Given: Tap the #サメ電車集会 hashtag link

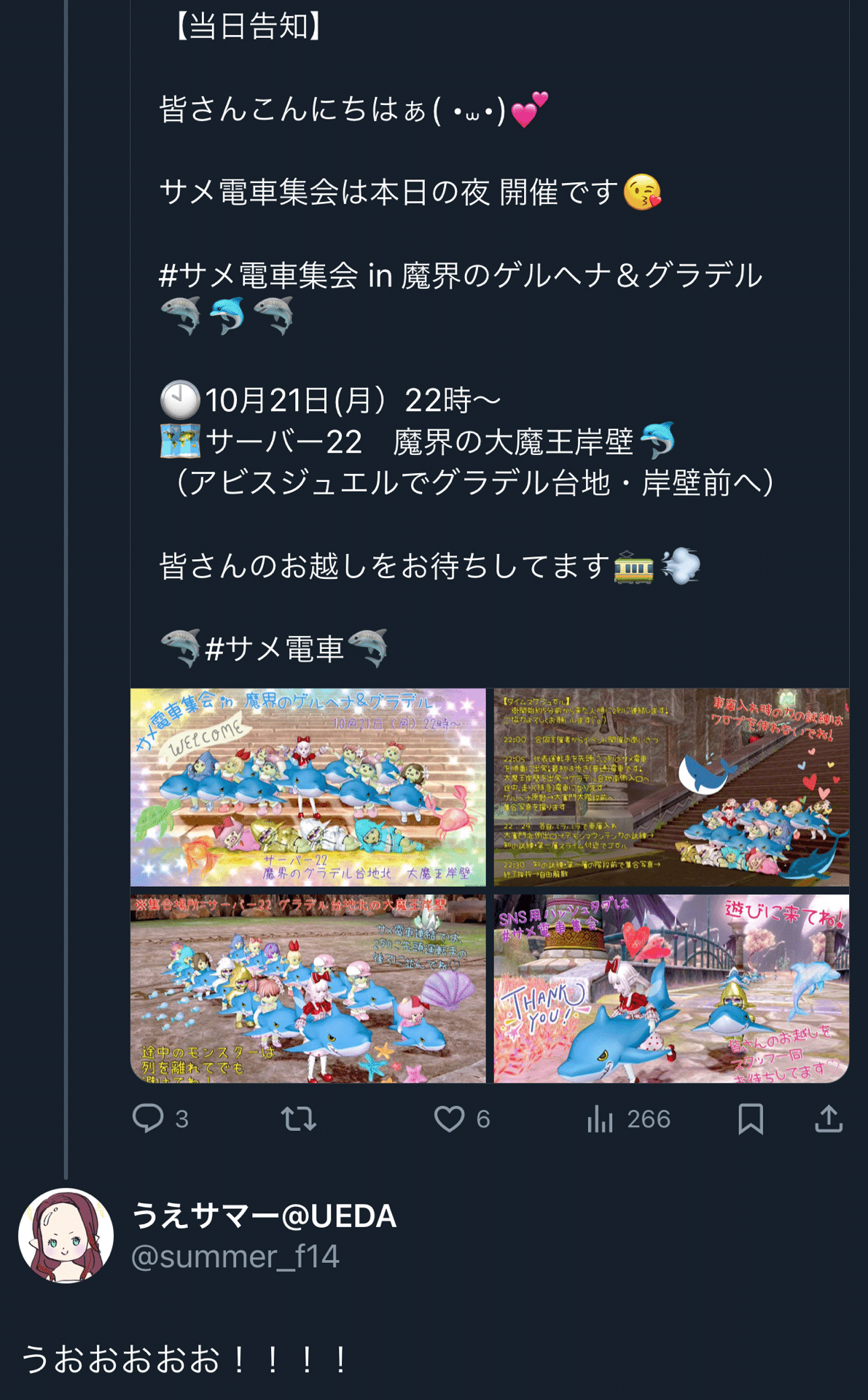Looking at the screenshot, I should 259,276.
